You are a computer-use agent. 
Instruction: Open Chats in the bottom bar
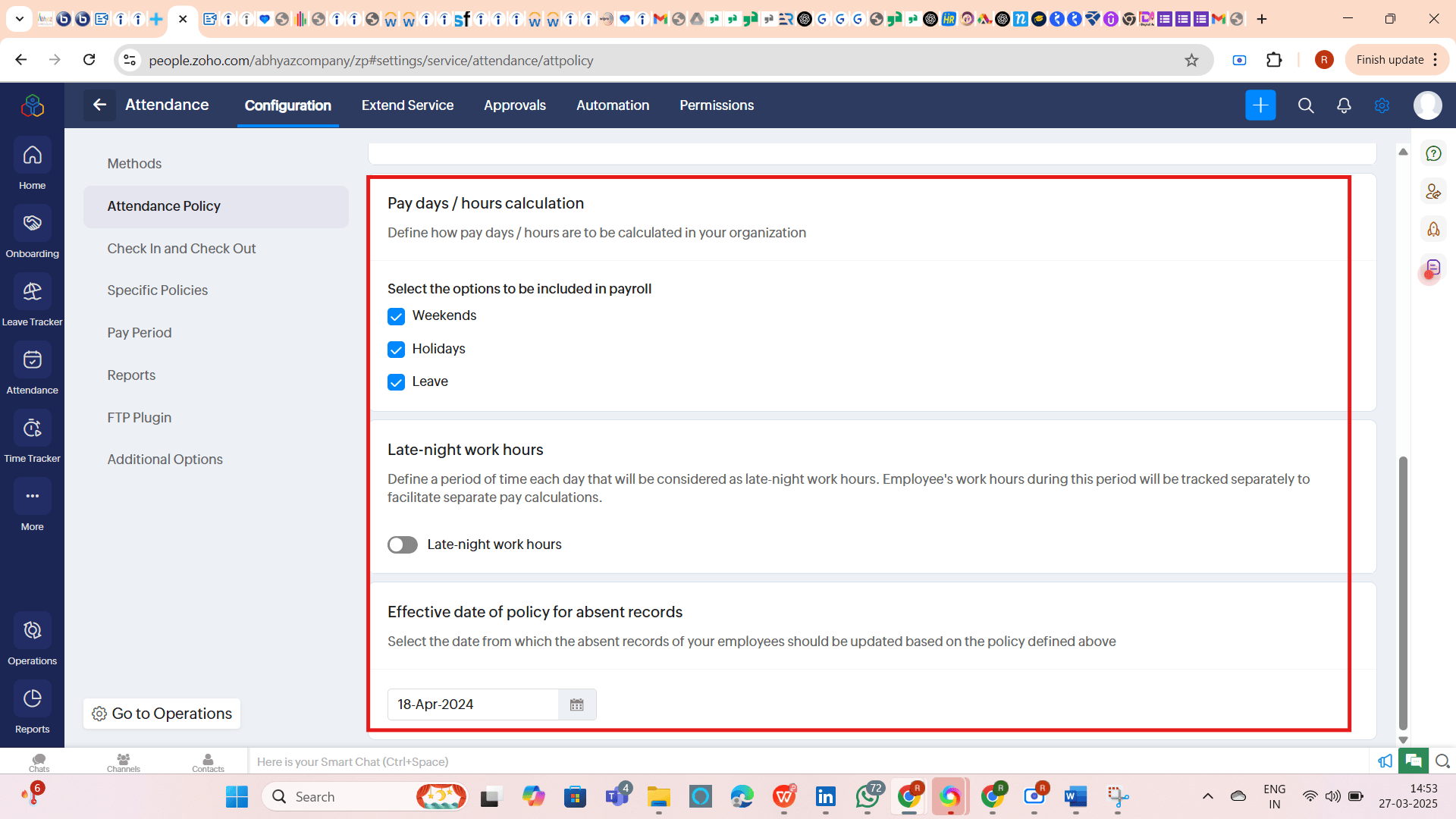(39, 761)
